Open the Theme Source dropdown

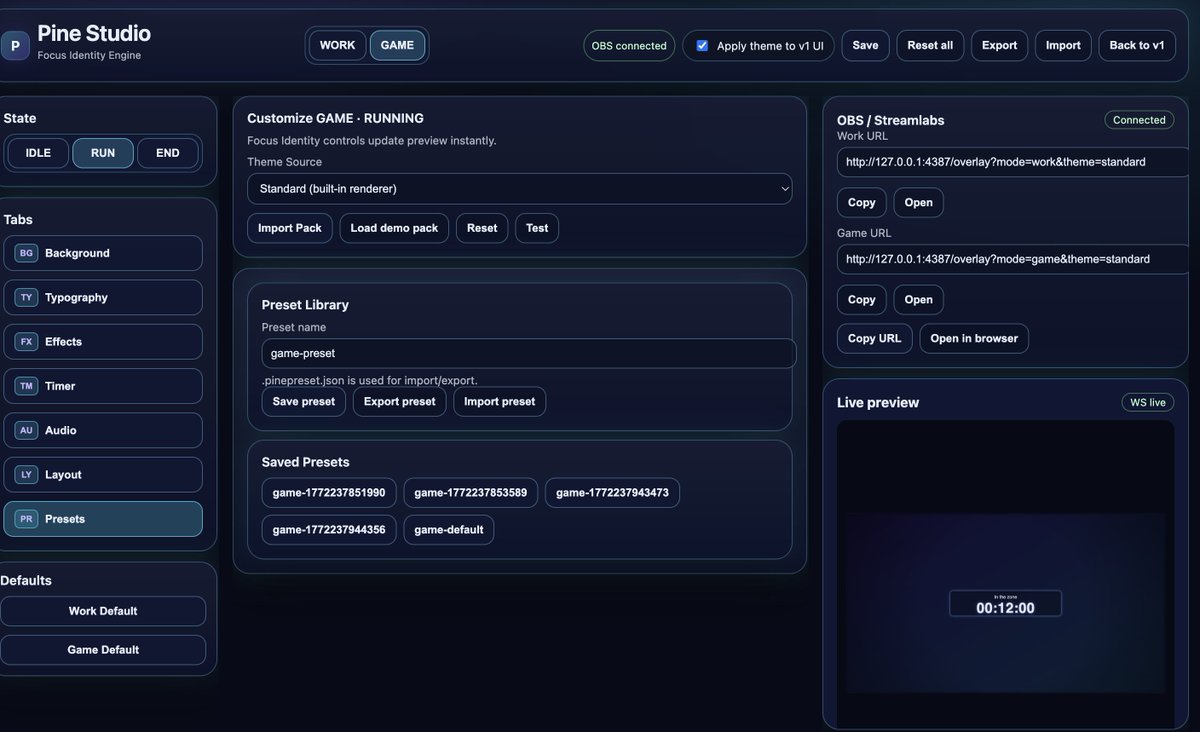[x=520, y=188]
